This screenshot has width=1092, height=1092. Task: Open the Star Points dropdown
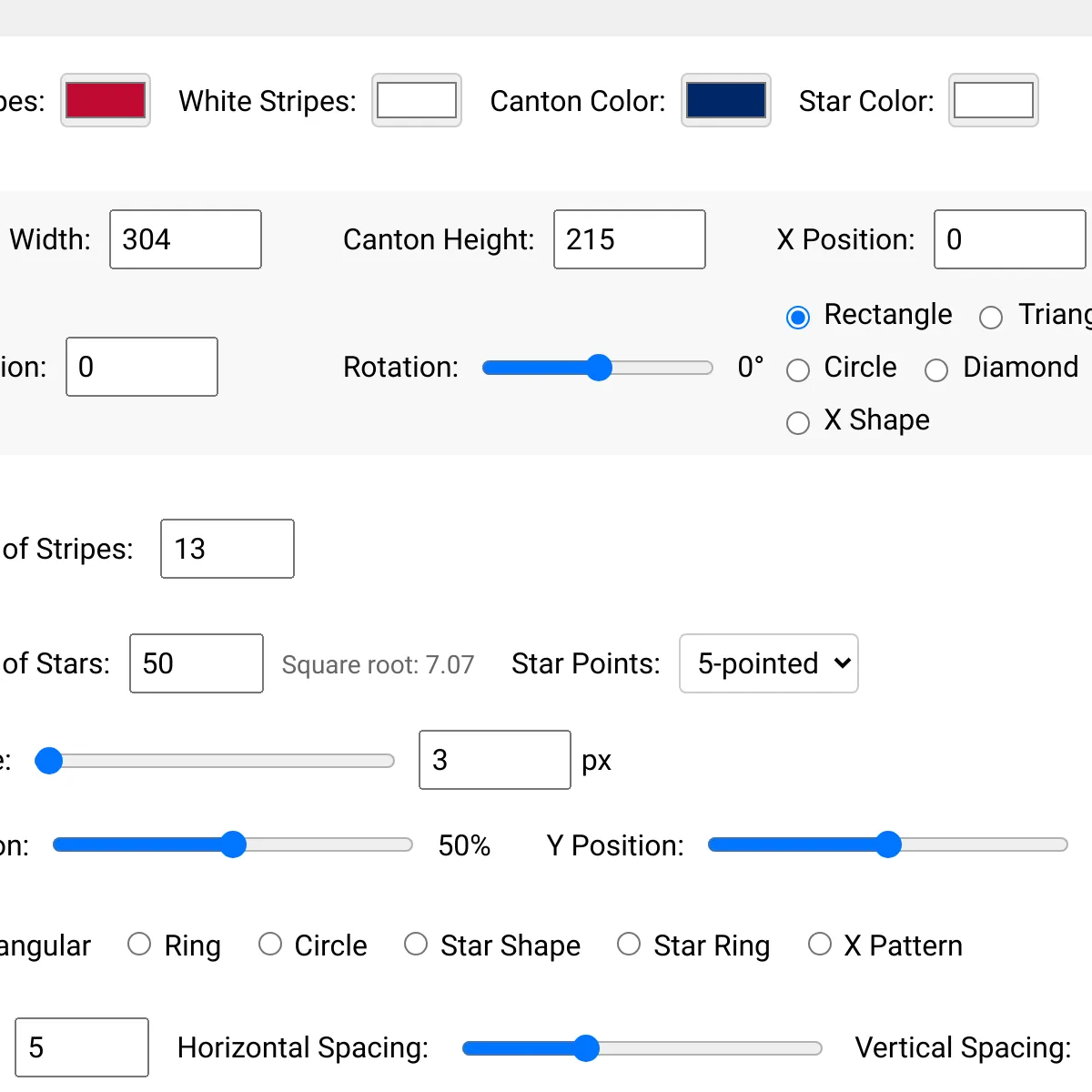(x=768, y=663)
